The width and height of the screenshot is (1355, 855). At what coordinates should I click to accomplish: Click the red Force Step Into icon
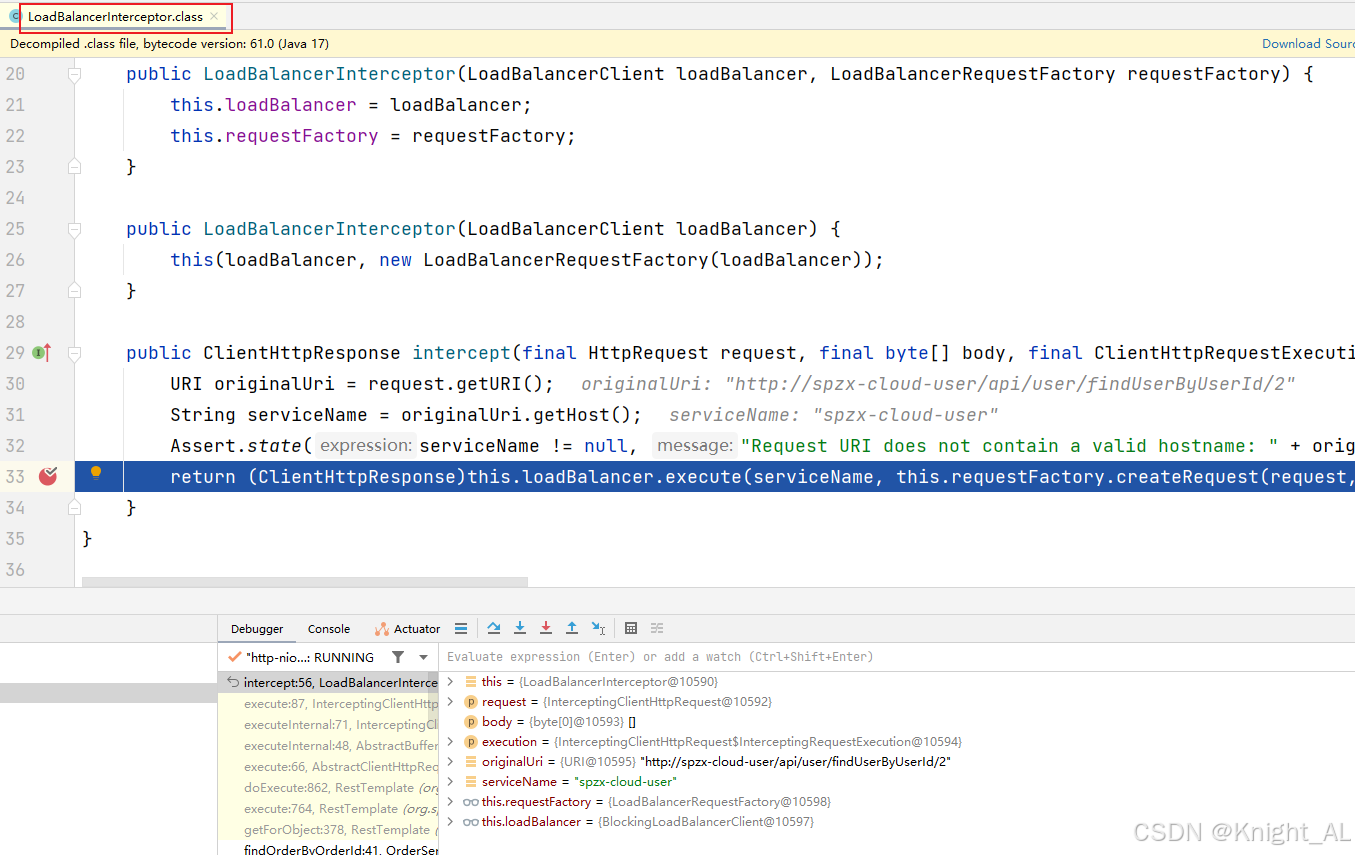point(546,628)
